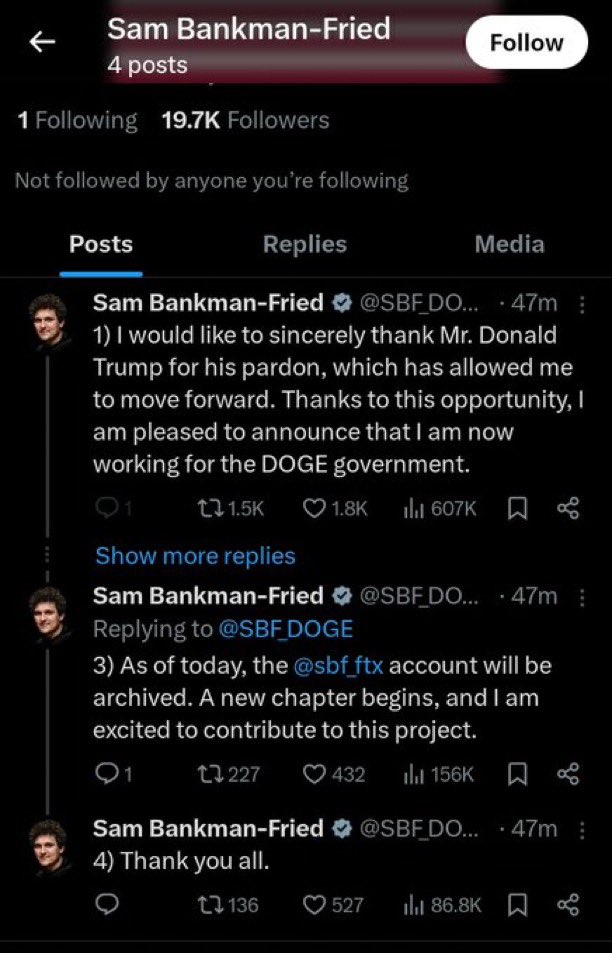Bookmark the 'Thank you all' post
Image resolution: width=612 pixels, height=953 pixels.
(x=517, y=904)
